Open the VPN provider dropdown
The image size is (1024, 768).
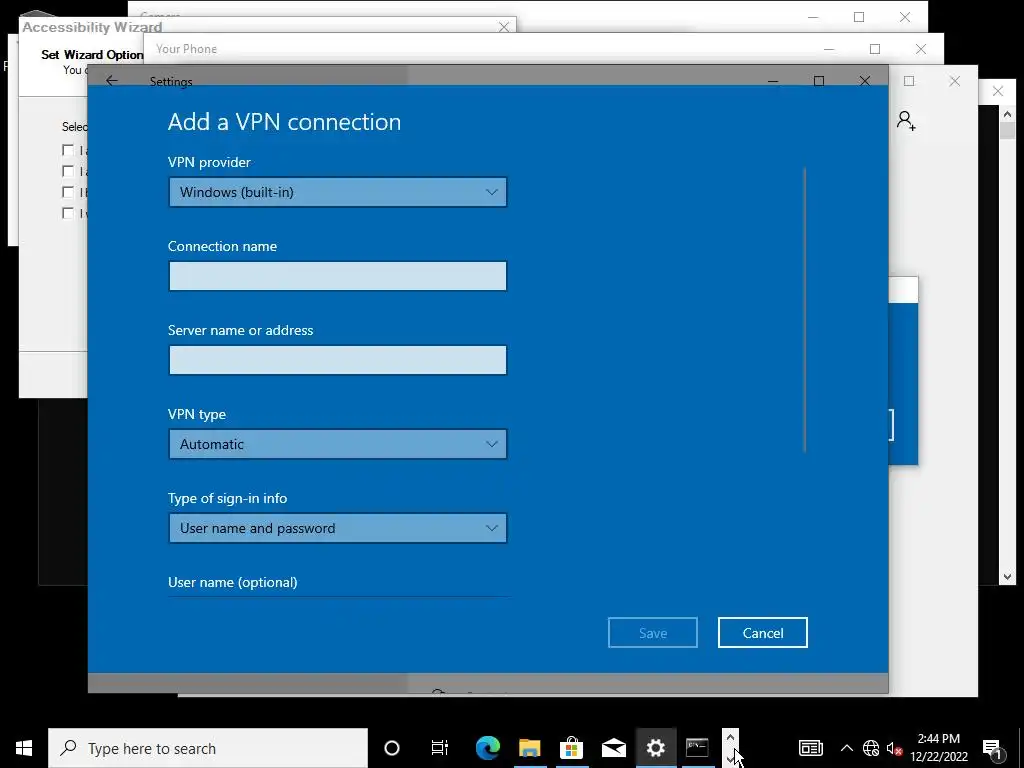338,192
